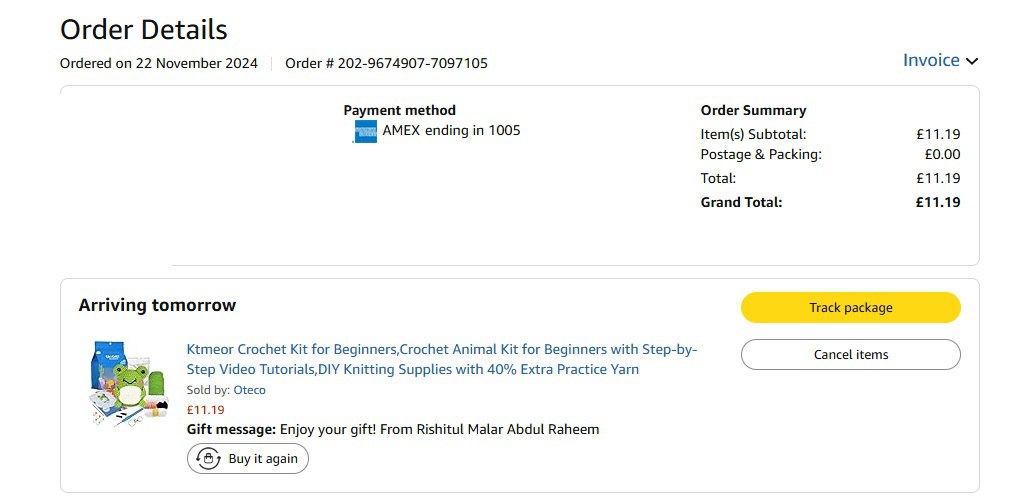Click the crochet kit product thumbnail
The image size is (1028, 500).
[126, 384]
